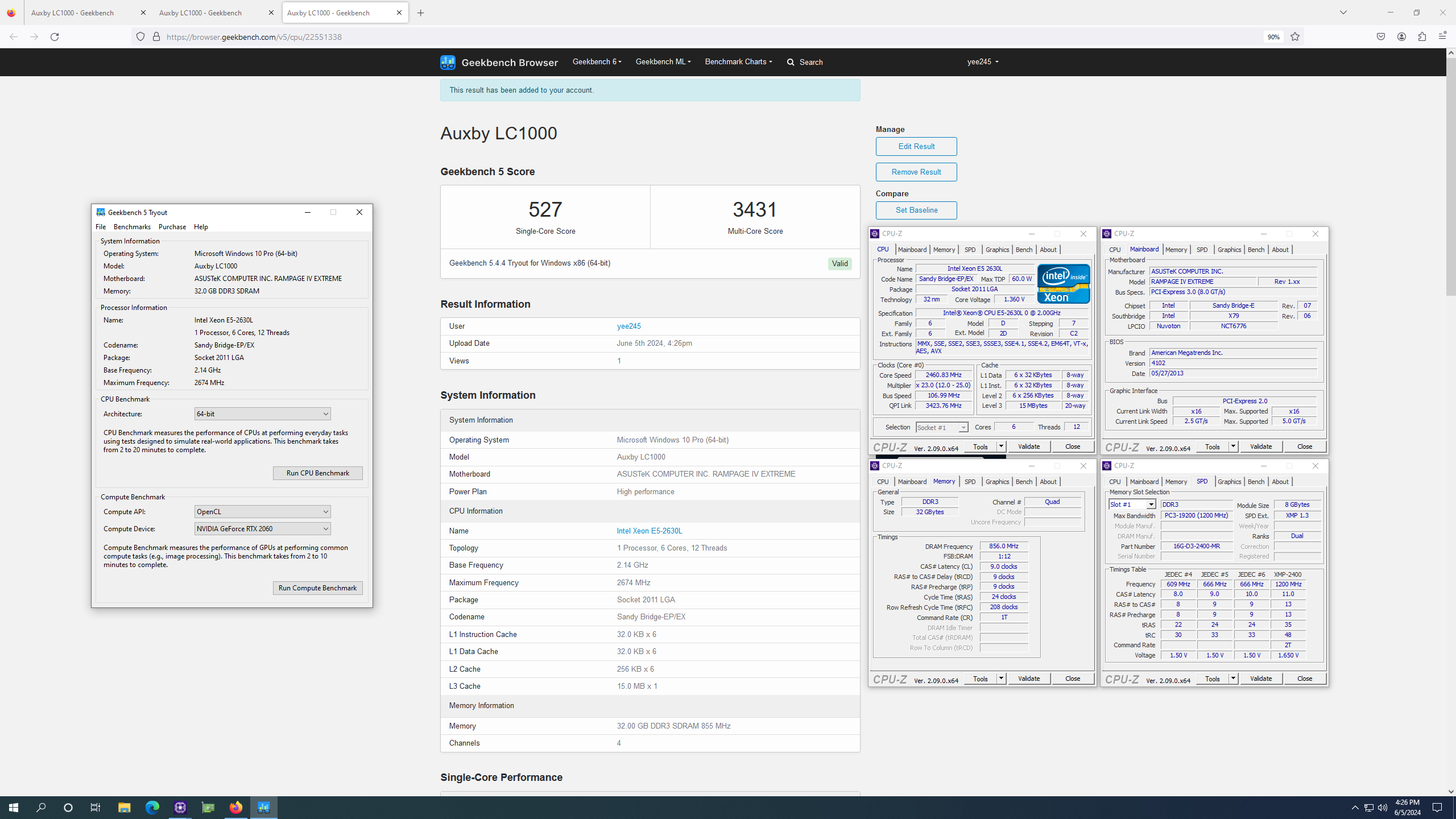Open About tab in bottom-right CPU-Z window

[1280, 482]
